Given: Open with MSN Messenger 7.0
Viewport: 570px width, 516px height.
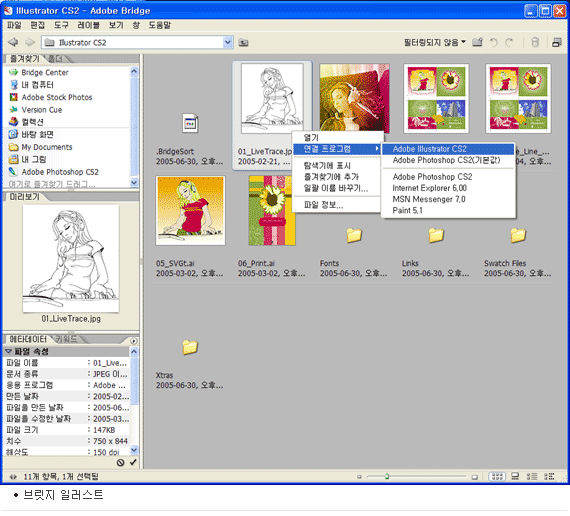Looking at the screenshot, I should click(448, 199).
